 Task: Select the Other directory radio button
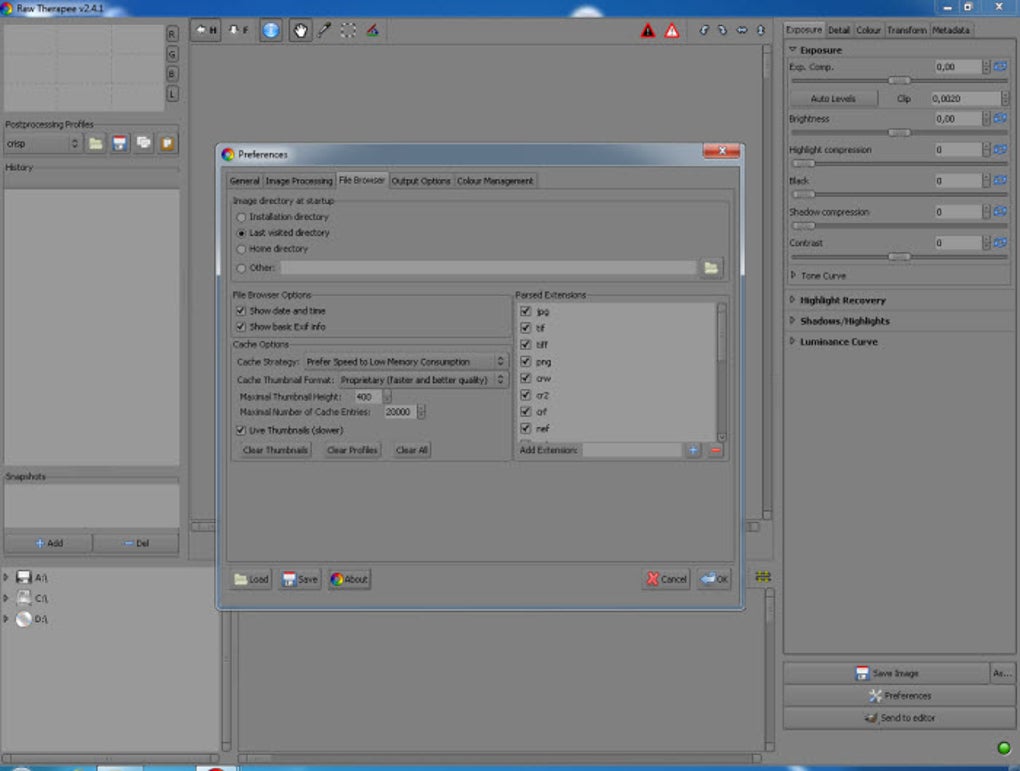[241, 268]
